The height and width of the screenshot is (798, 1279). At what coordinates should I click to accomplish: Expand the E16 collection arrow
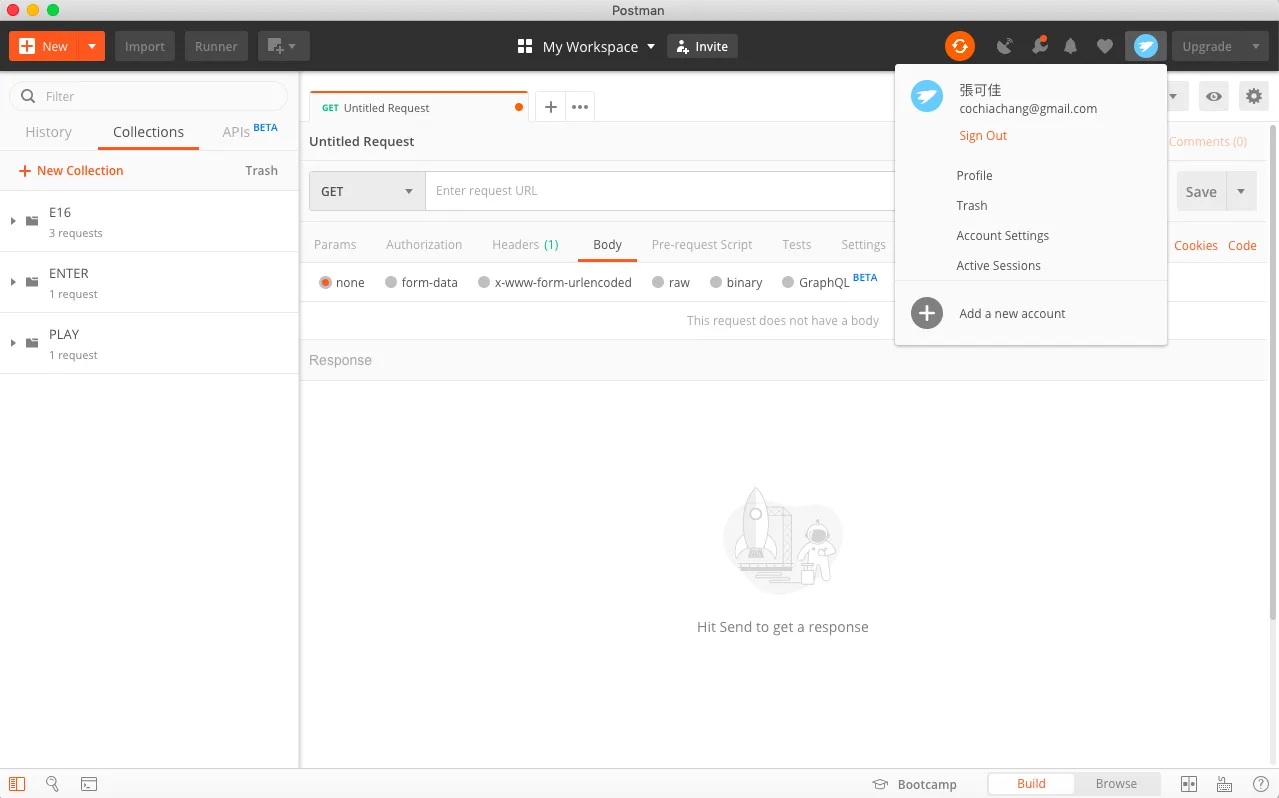(x=13, y=221)
